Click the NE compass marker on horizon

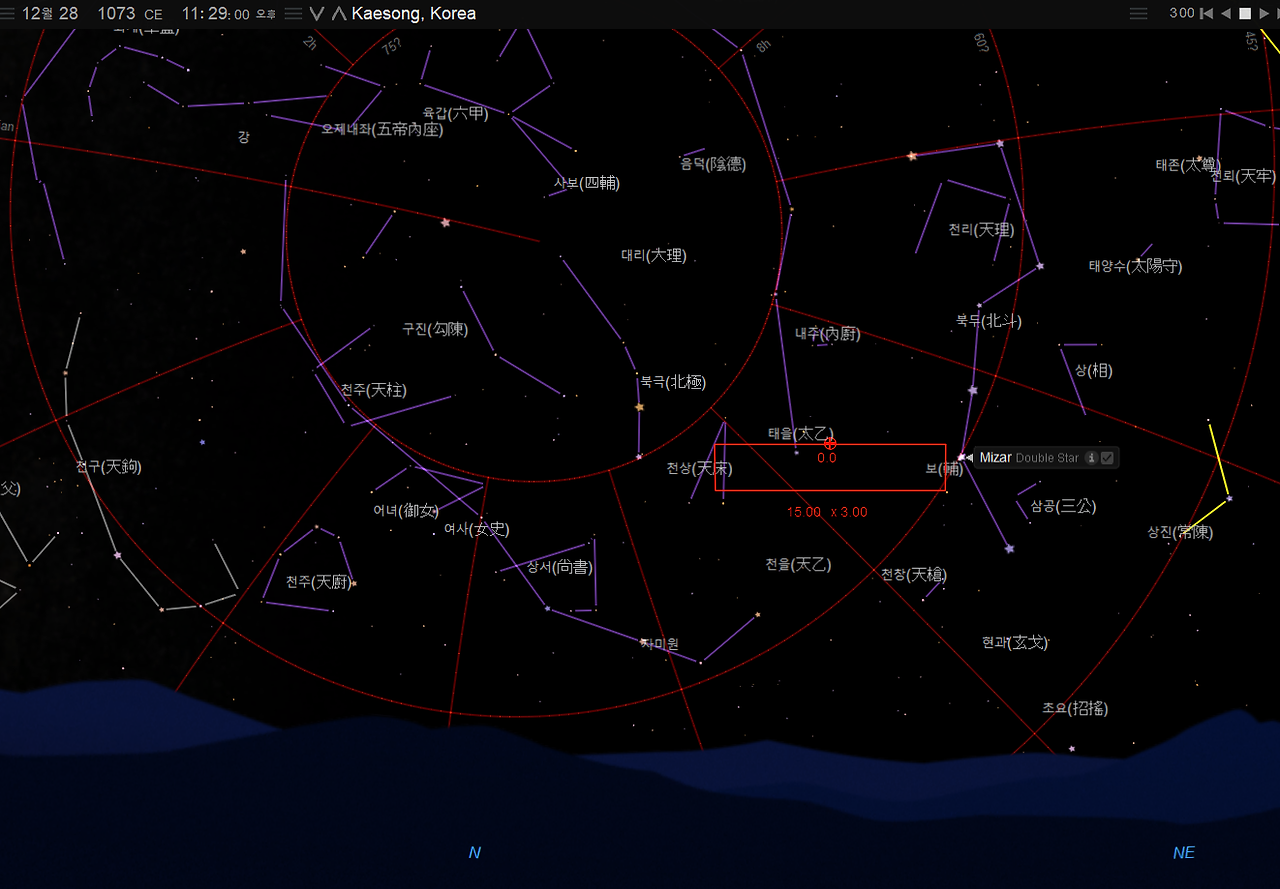(x=1184, y=853)
